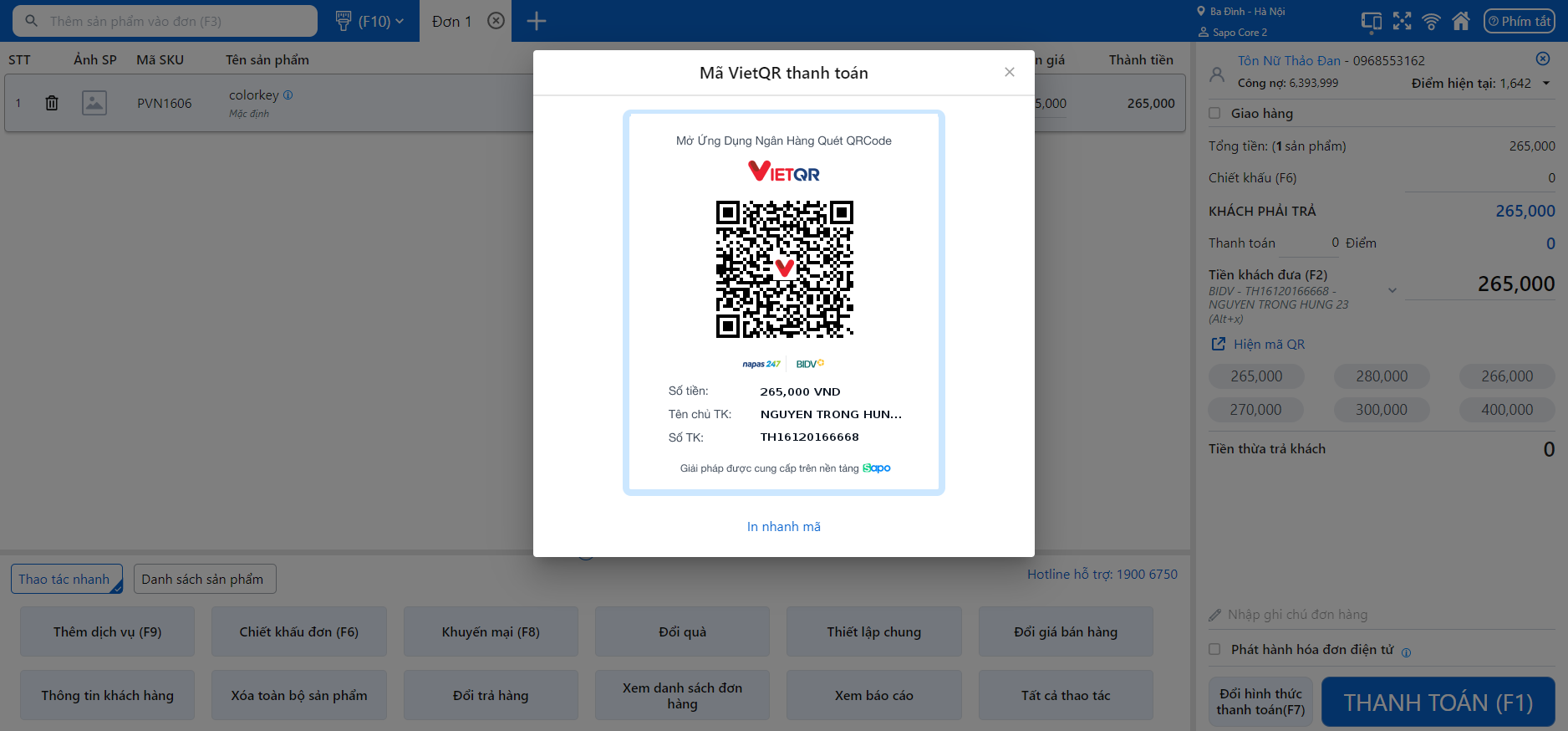Click Khuyến mại (F8) button
This screenshot has height=731, width=1568.
click(491, 631)
